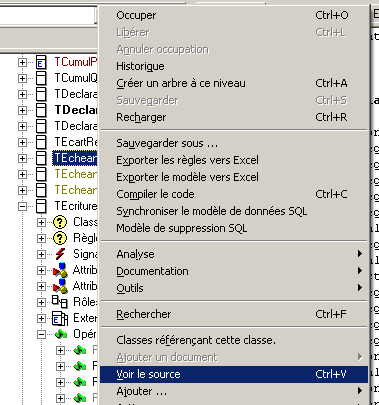Select the TEcriture tree item
This screenshot has height=405, width=379.
pyautogui.click(x=76, y=206)
